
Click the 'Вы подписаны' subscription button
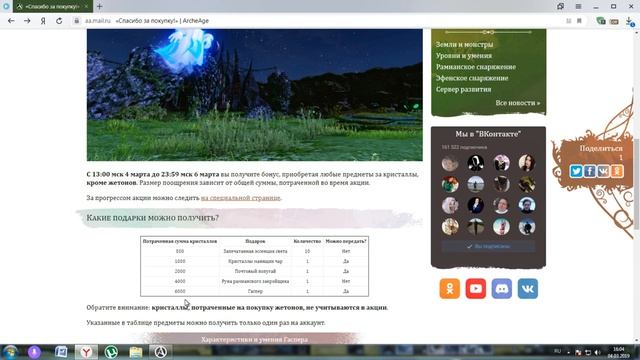point(488,247)
